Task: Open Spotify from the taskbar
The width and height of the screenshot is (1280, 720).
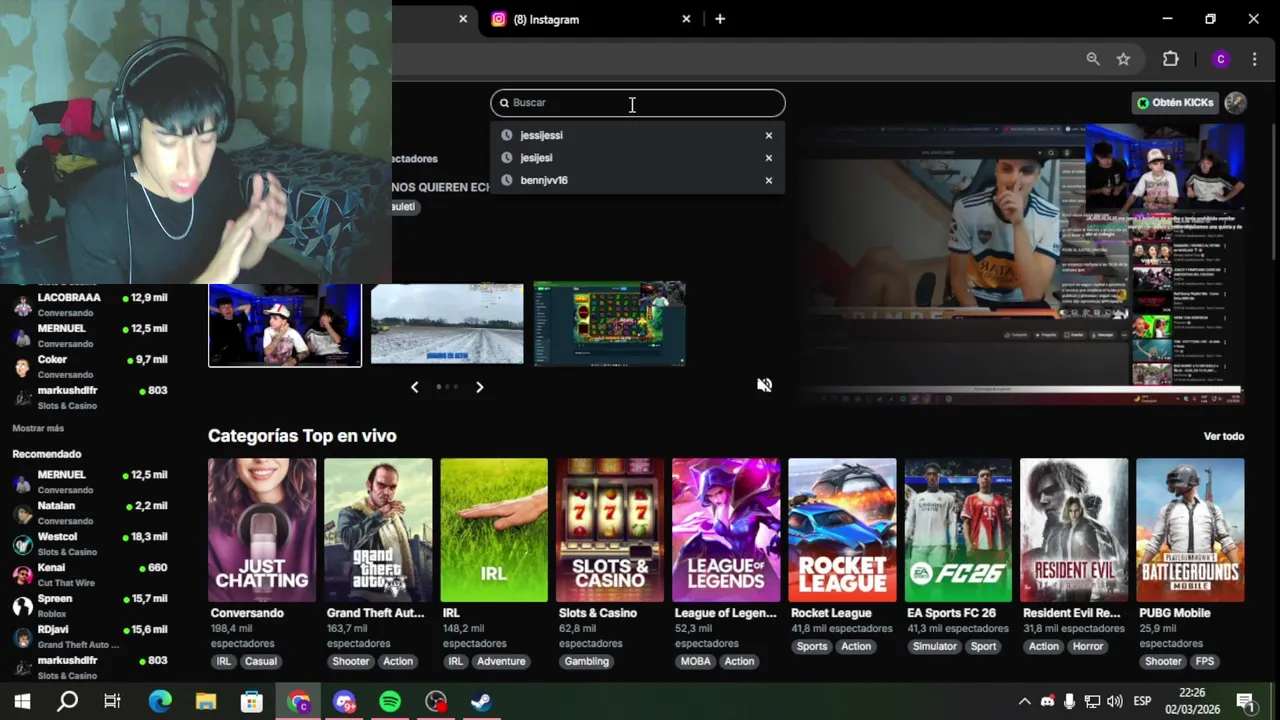Action: pos(390,702)
